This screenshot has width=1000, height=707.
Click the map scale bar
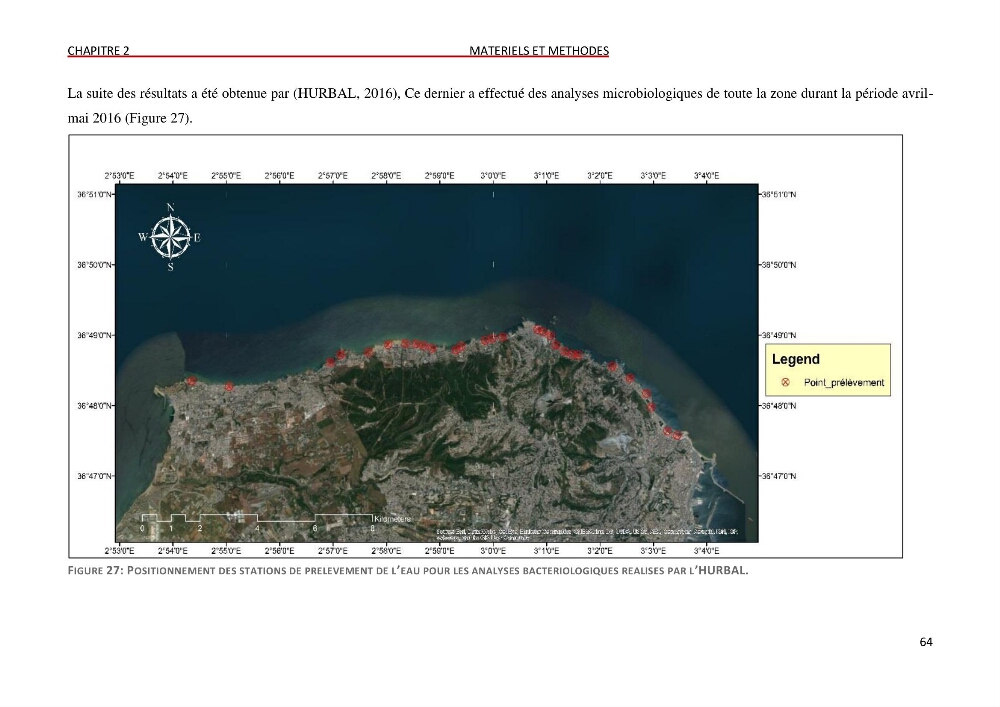(x=258, y=521)
